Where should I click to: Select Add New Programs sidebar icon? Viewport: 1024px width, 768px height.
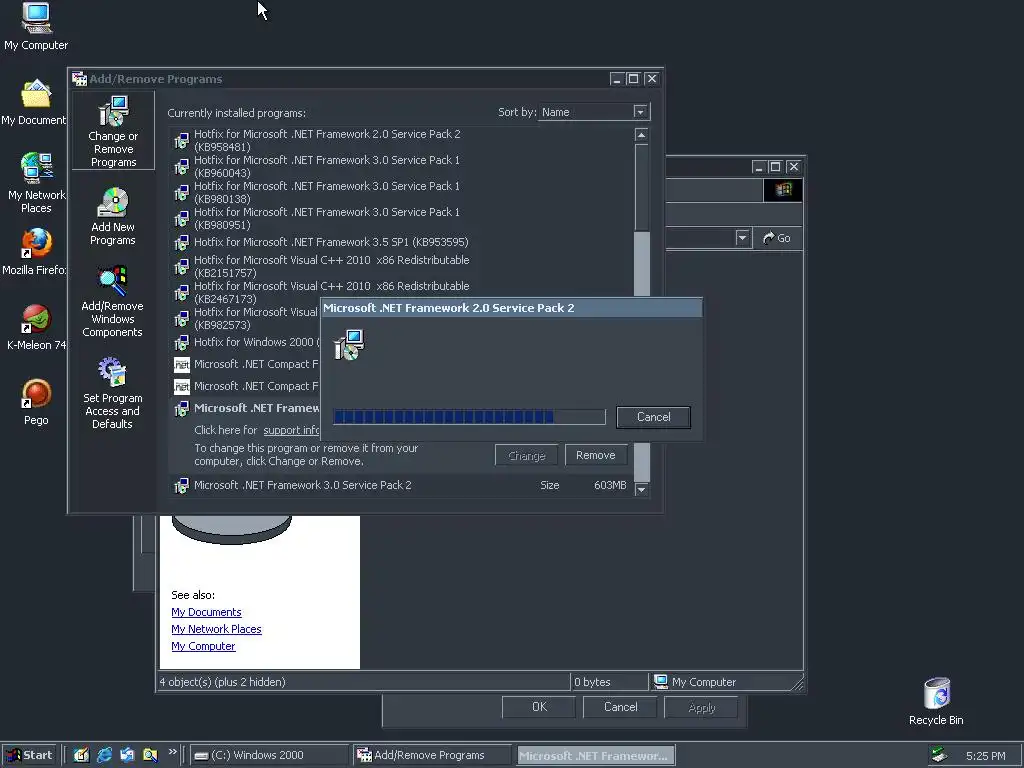[113, 217]
